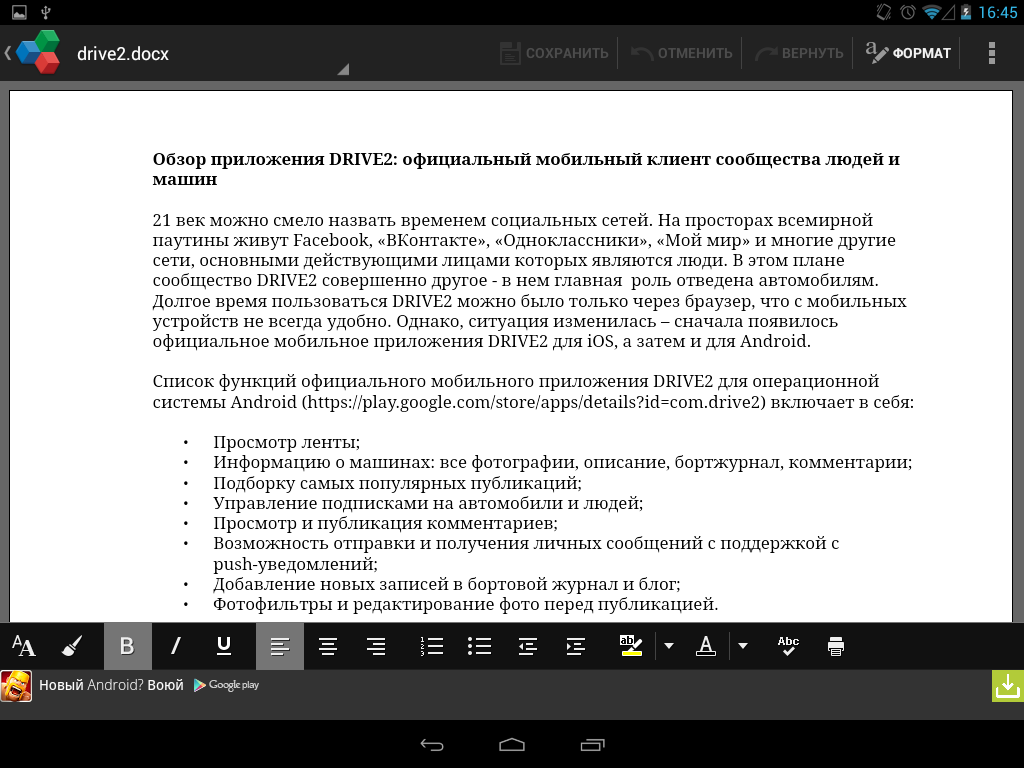Image resolution: width=1024 pixels, height=768 pixels.
Task: Align text to the right
Action: [x=376, y=646]
